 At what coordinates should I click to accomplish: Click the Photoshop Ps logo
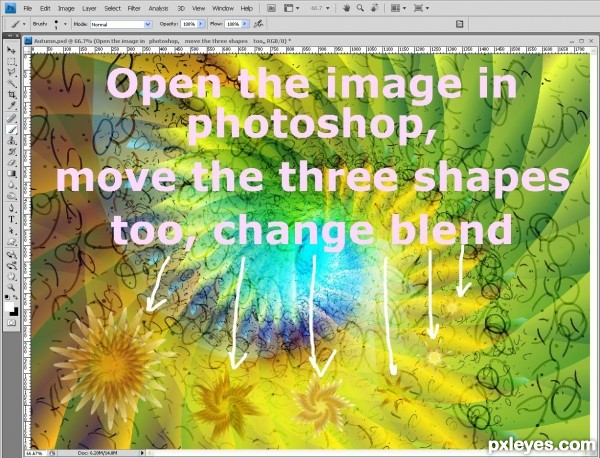click(x=10, y=8)
